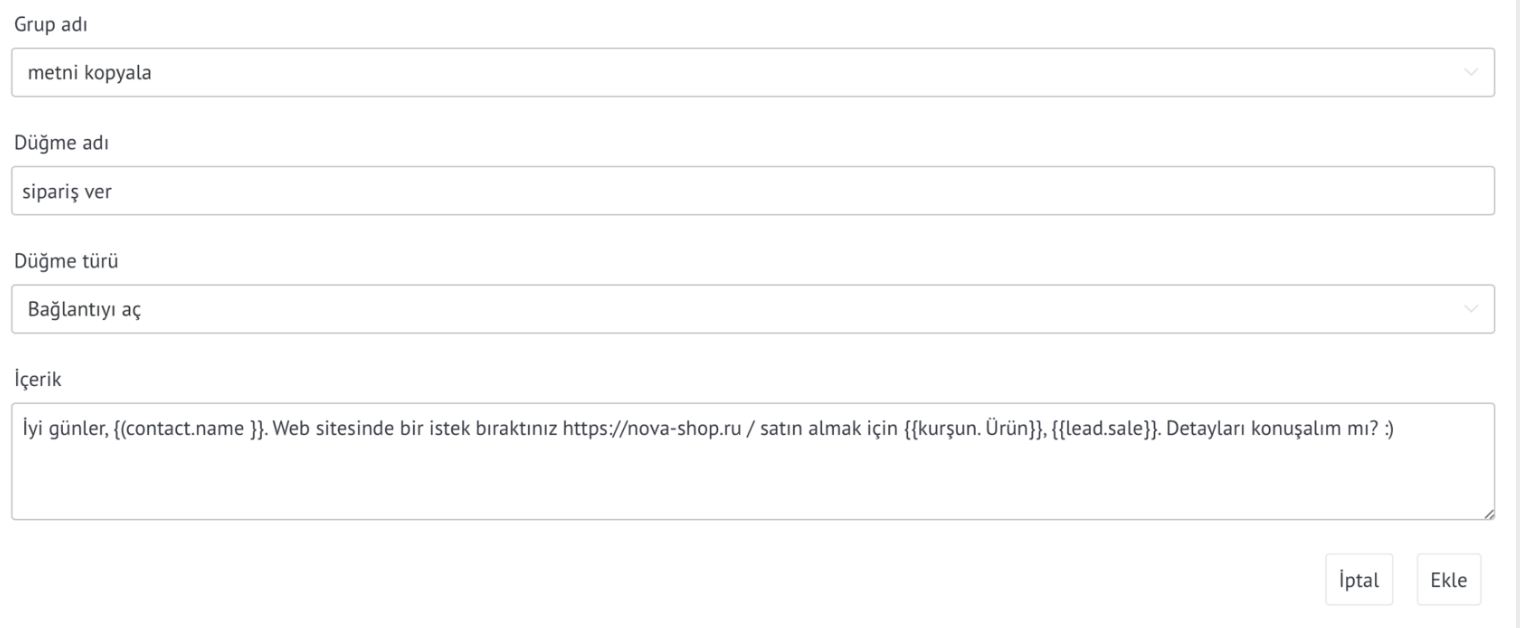Focus the Düğme adı input with 'sipariş ver'
The image size is (1520, 628).
[753, 191]
